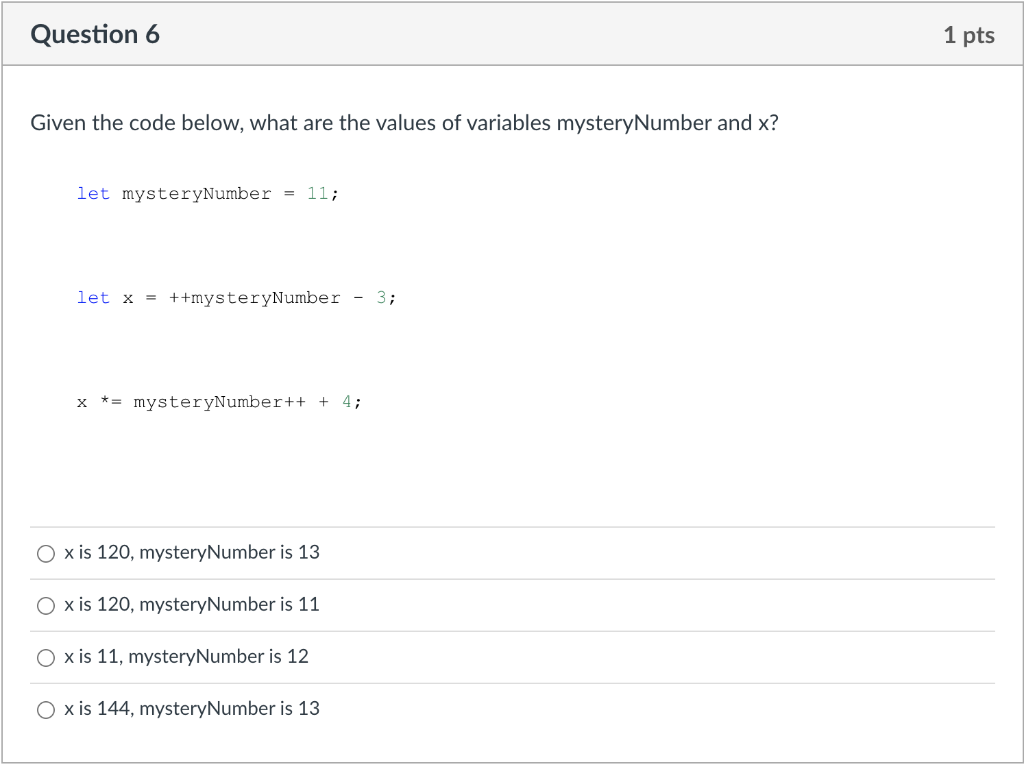Click the code line declaring mysteryNumber
The width and height of the screenshot is (1024, 769).
207,193
